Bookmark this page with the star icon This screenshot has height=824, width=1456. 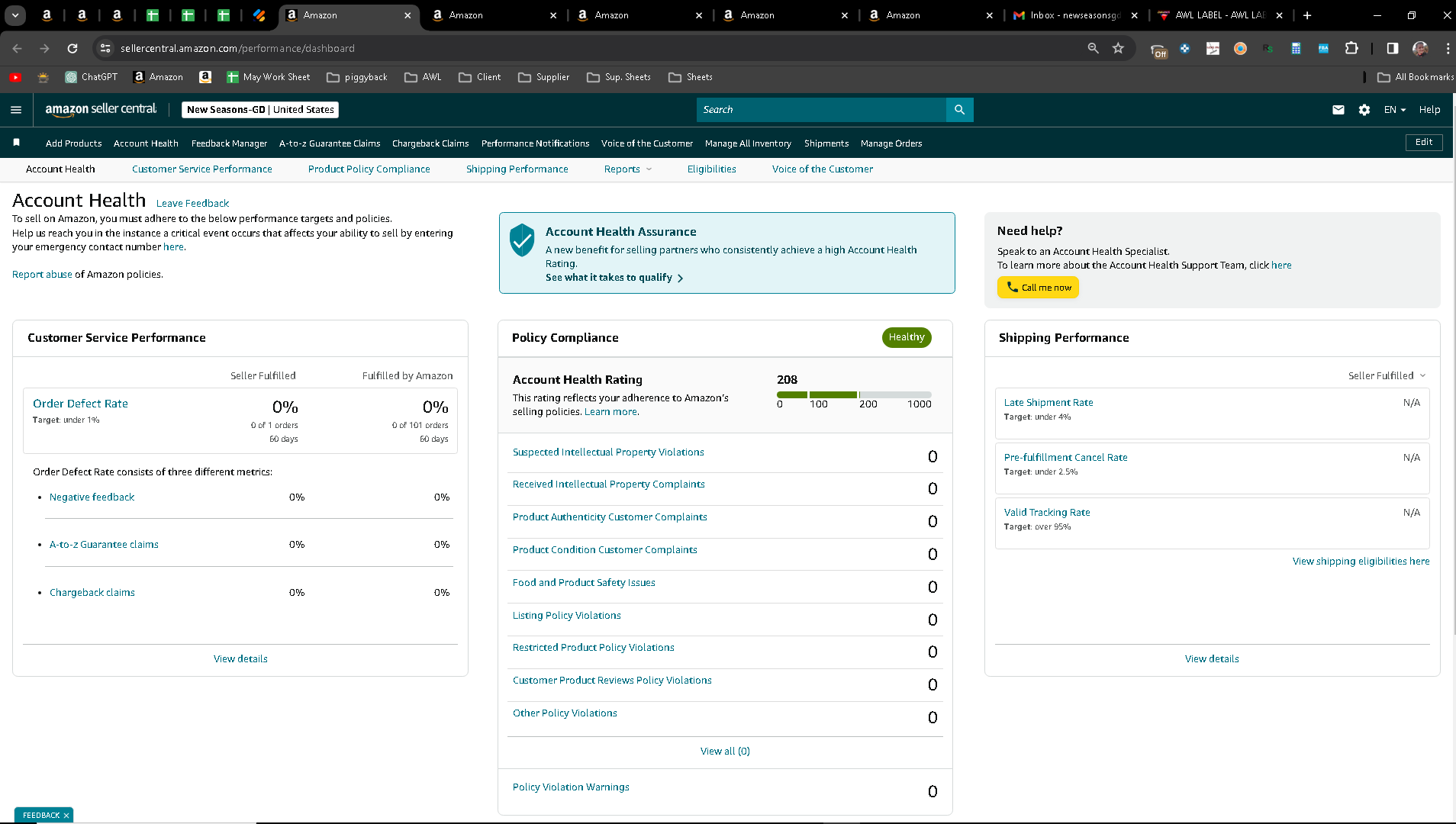[x=1119, y=48]
